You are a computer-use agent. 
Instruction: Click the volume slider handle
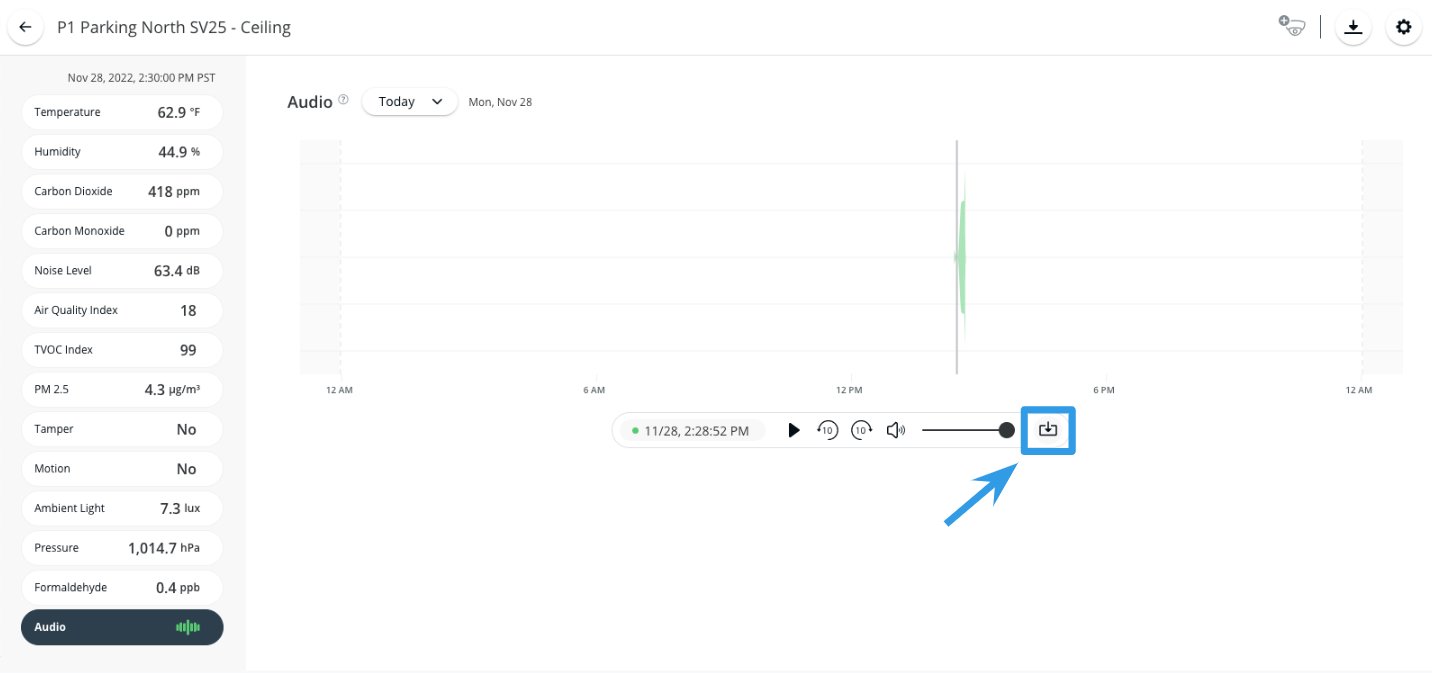(1006, 430)
